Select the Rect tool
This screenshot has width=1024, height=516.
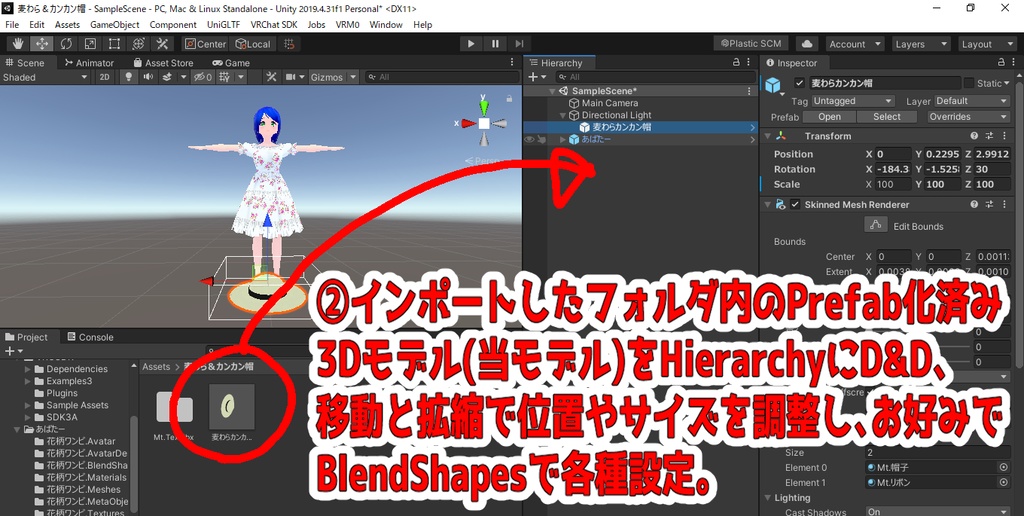pos(114,44)
